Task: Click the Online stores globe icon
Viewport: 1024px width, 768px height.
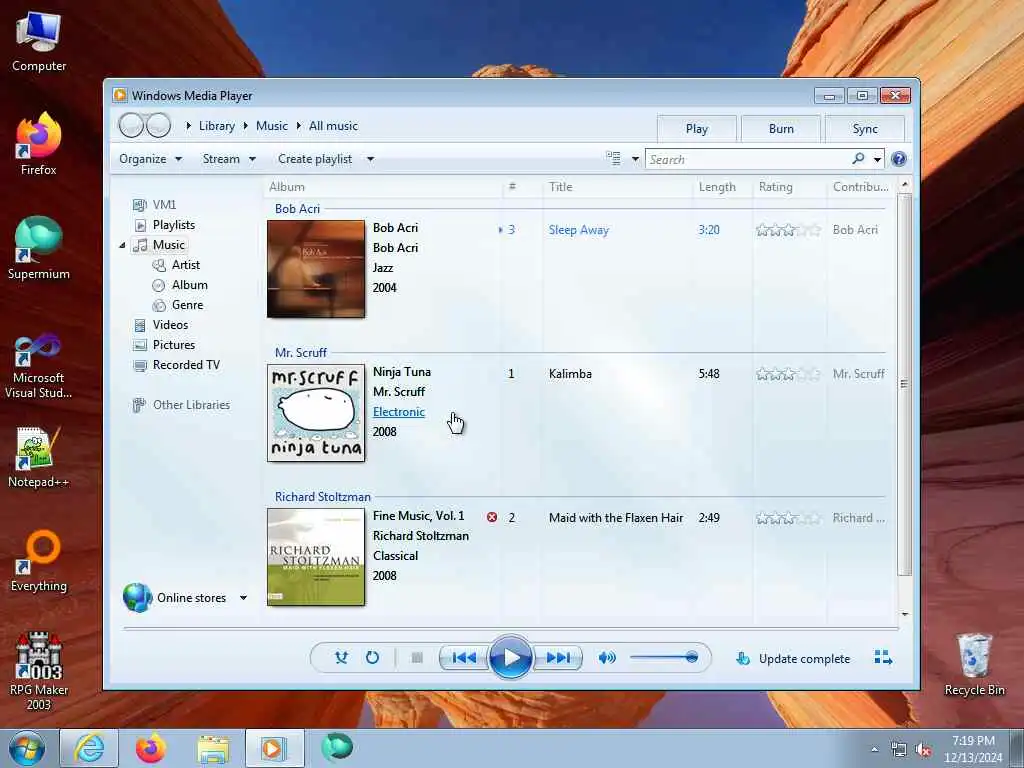Action: (138, 598)
